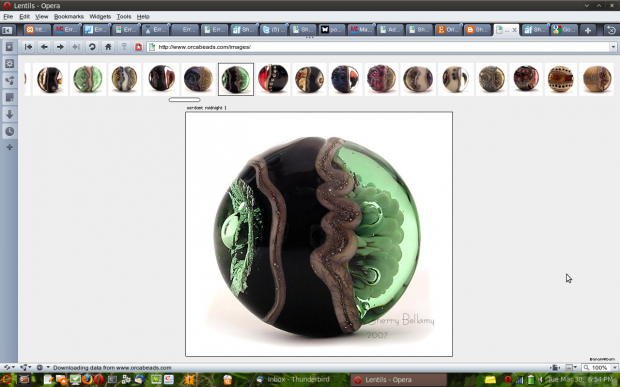This screenshot has height=387, width=620.
Task: Click the Rewind navigation icon
Action: click(28, 47)
